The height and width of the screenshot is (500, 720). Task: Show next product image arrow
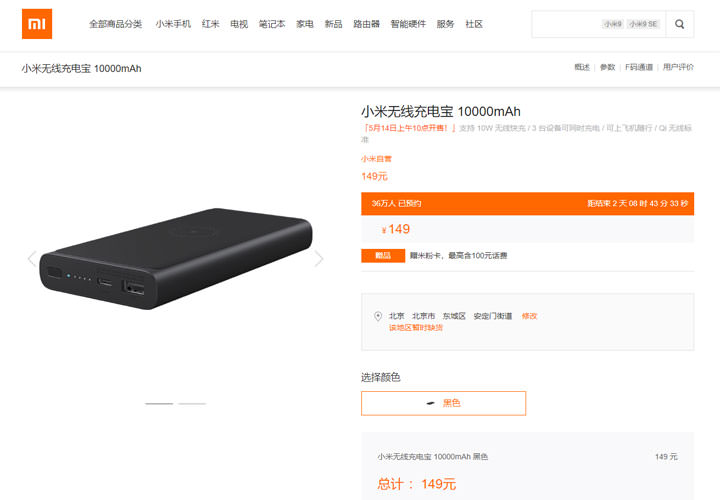[x=319, y=258]
